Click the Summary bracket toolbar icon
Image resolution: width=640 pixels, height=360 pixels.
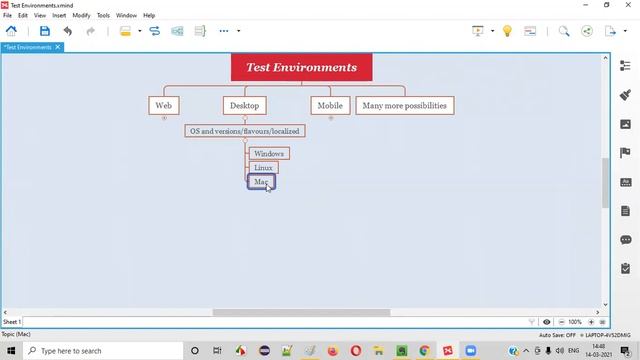(x=200, y=31)
